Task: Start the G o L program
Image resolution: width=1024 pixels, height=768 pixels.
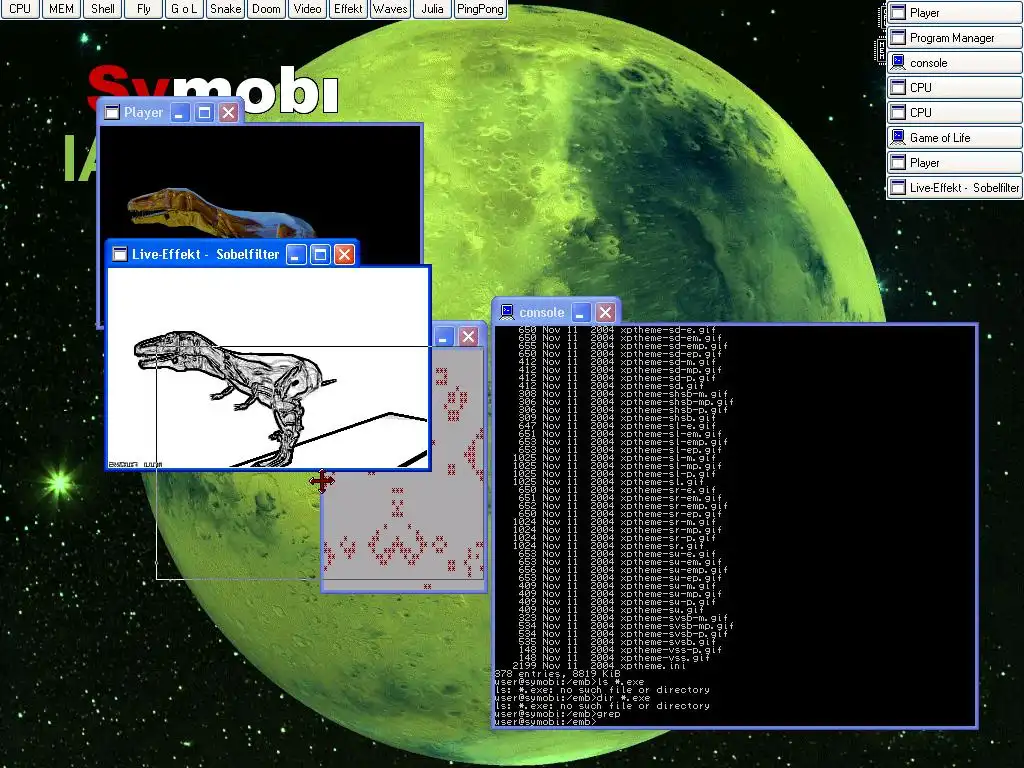Action: point(184,9)
